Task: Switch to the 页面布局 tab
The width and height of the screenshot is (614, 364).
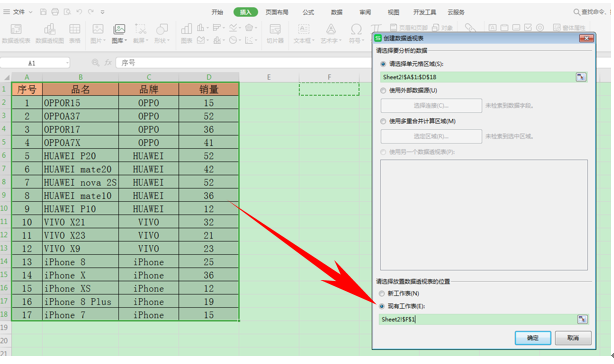Action: pyautogui.click(x=277, y=12)
